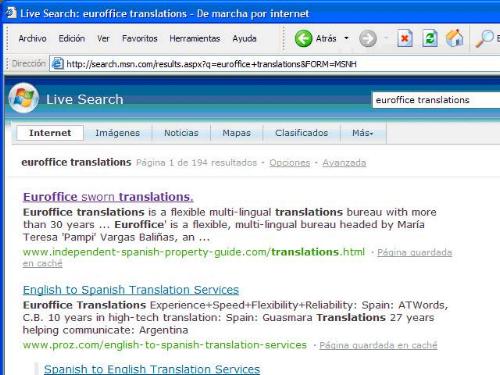
Task: Select the Internet search tab
Action: coord(50,133)
